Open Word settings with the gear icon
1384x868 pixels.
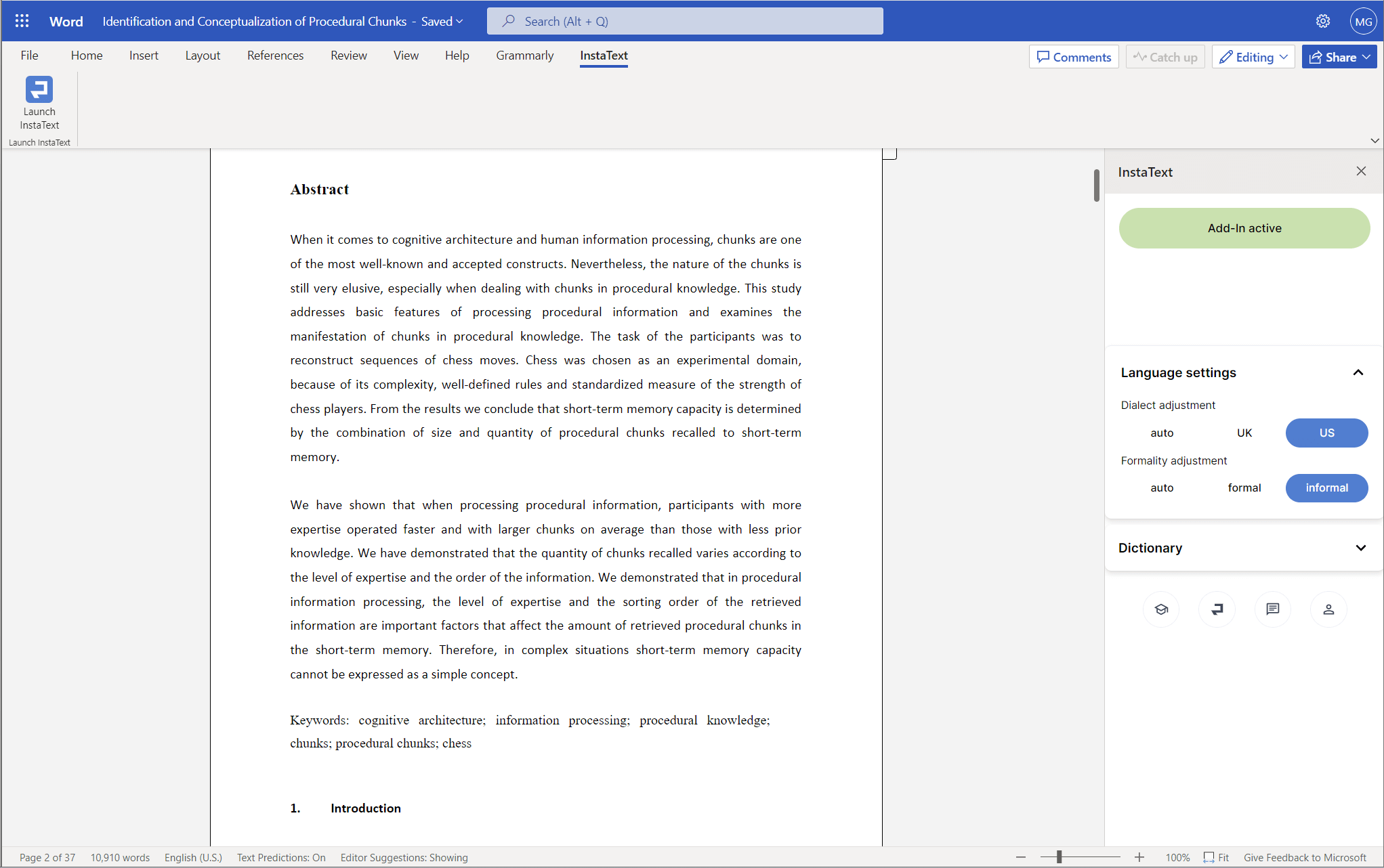pos(1324,21)
